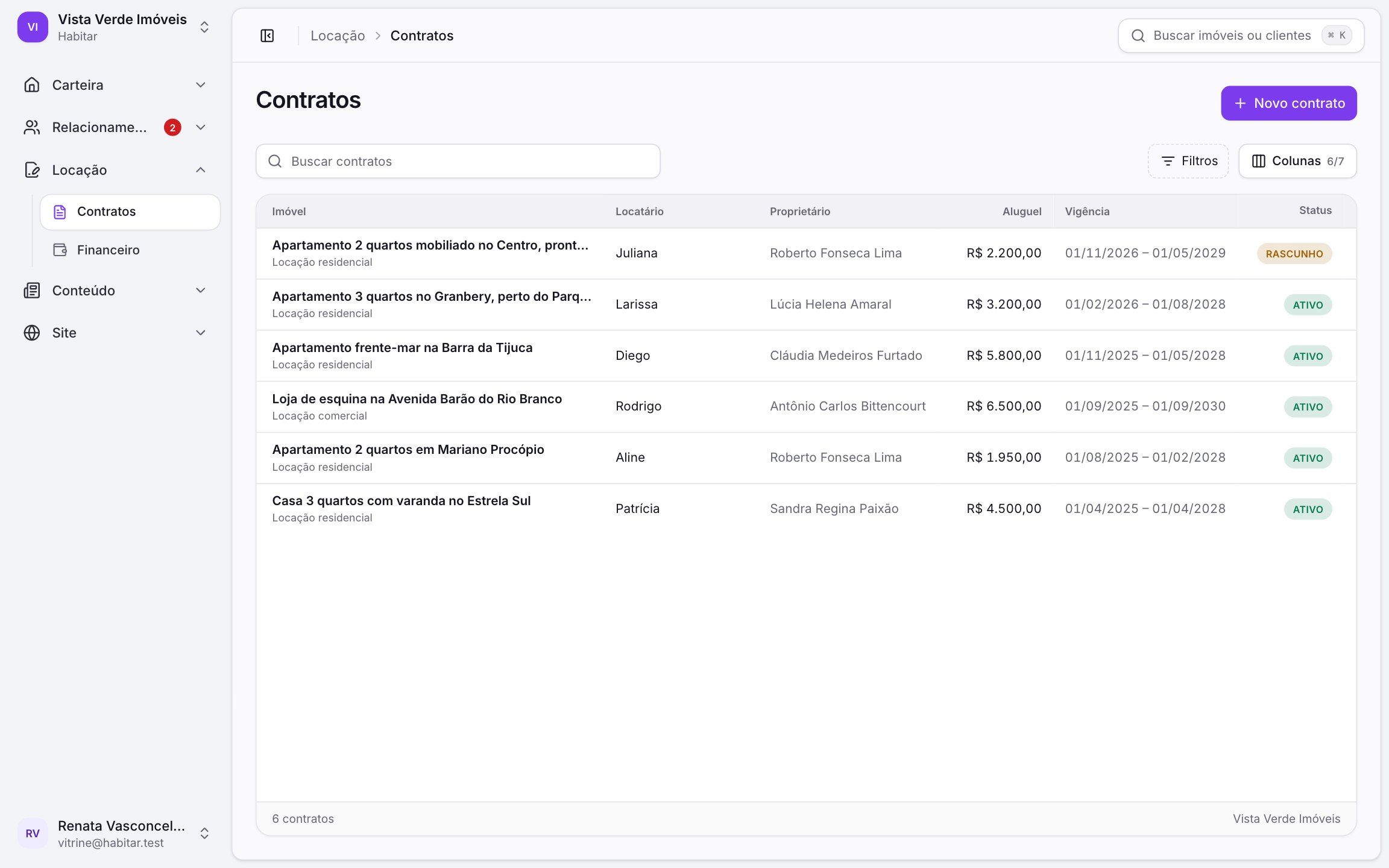Create a Novo contrato
1389x868 pixels.
click(x=1289, y=103)
